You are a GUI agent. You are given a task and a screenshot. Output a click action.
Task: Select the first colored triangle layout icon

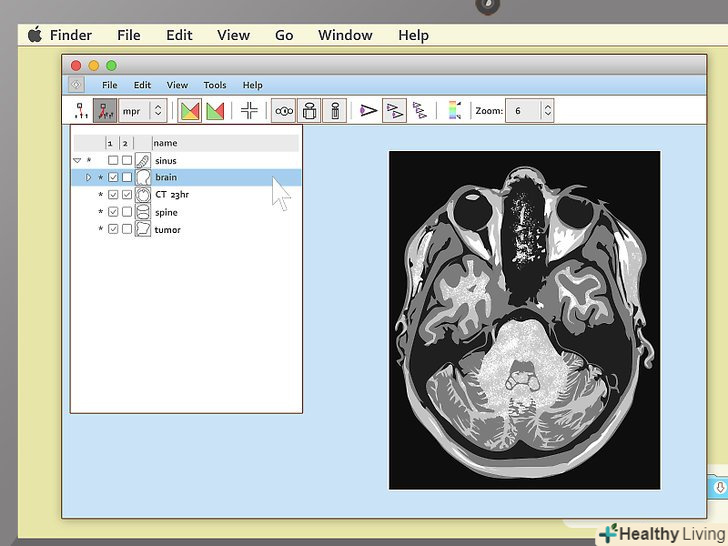189,111
